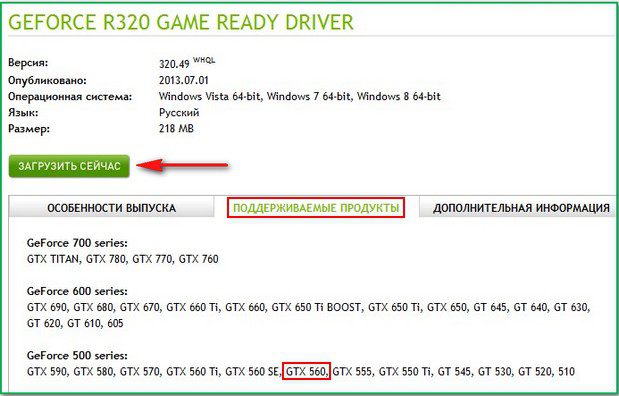The width and height of the screenshot is (619, 396).
Task: Click GTX 550 Ti in the 500 series list
Action: [x=405, y=372]
